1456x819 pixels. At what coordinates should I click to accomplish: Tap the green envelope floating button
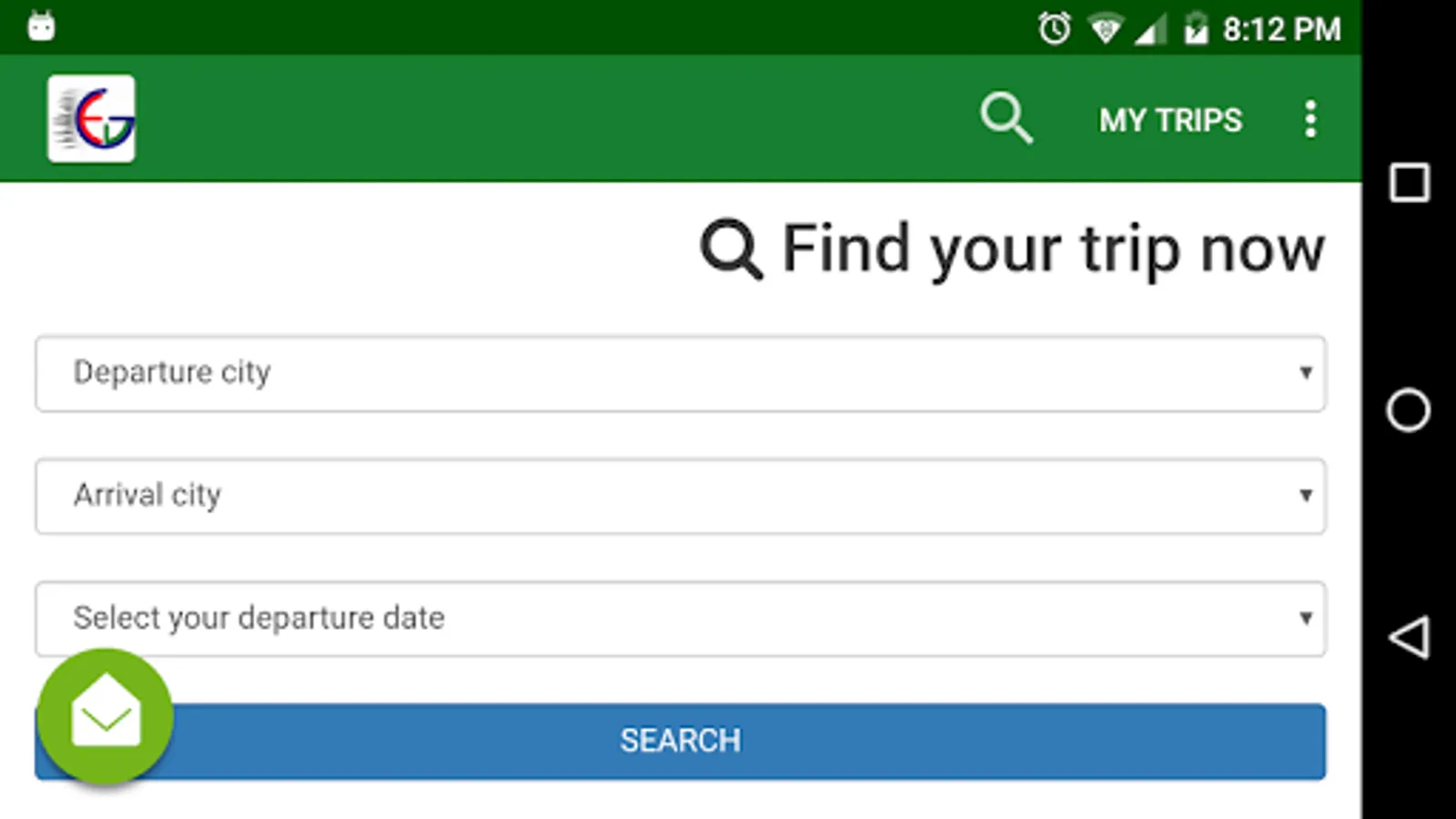[x=106, y=716]
